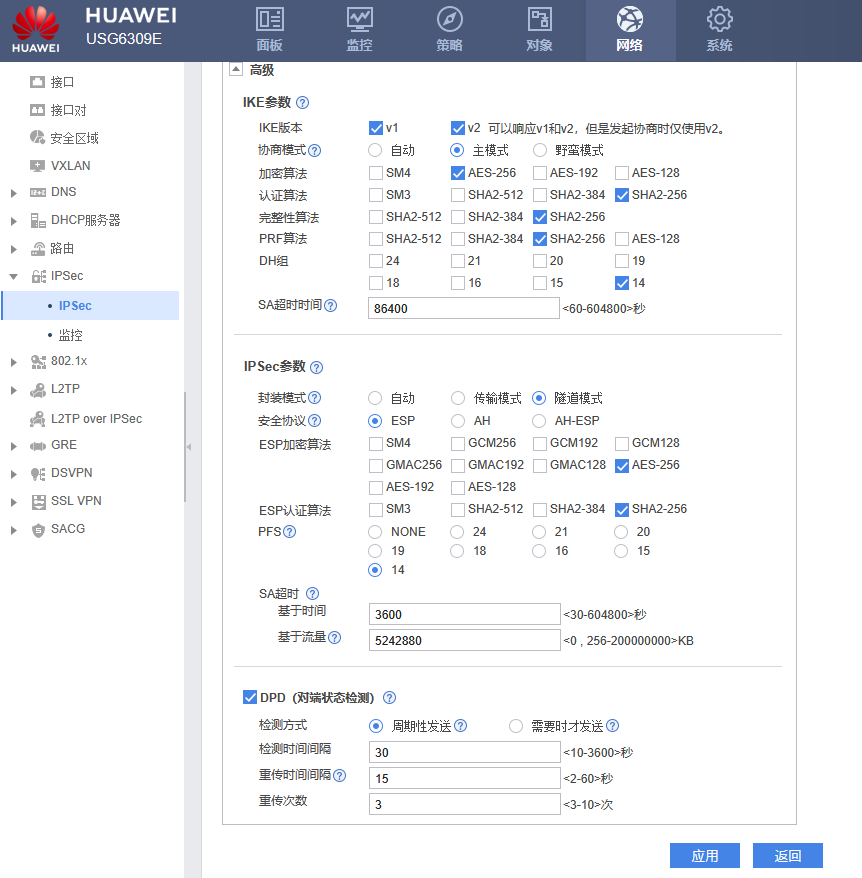Click the sidebar collapse splitter handle

tap(189, 447)
